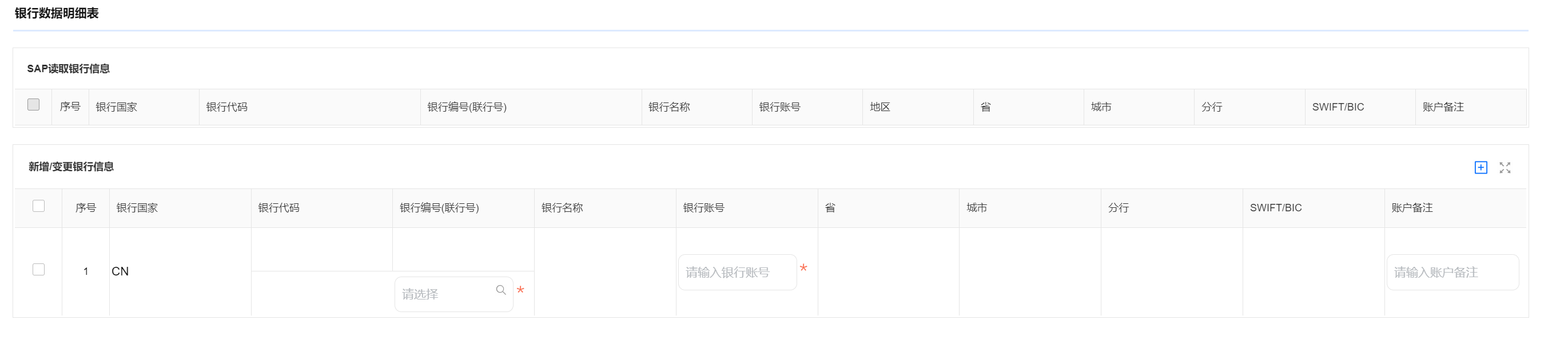Screen dimensions: 1568x339
Task: Open the 请选择 bank number selector
Action: click(x=453, y=294)
